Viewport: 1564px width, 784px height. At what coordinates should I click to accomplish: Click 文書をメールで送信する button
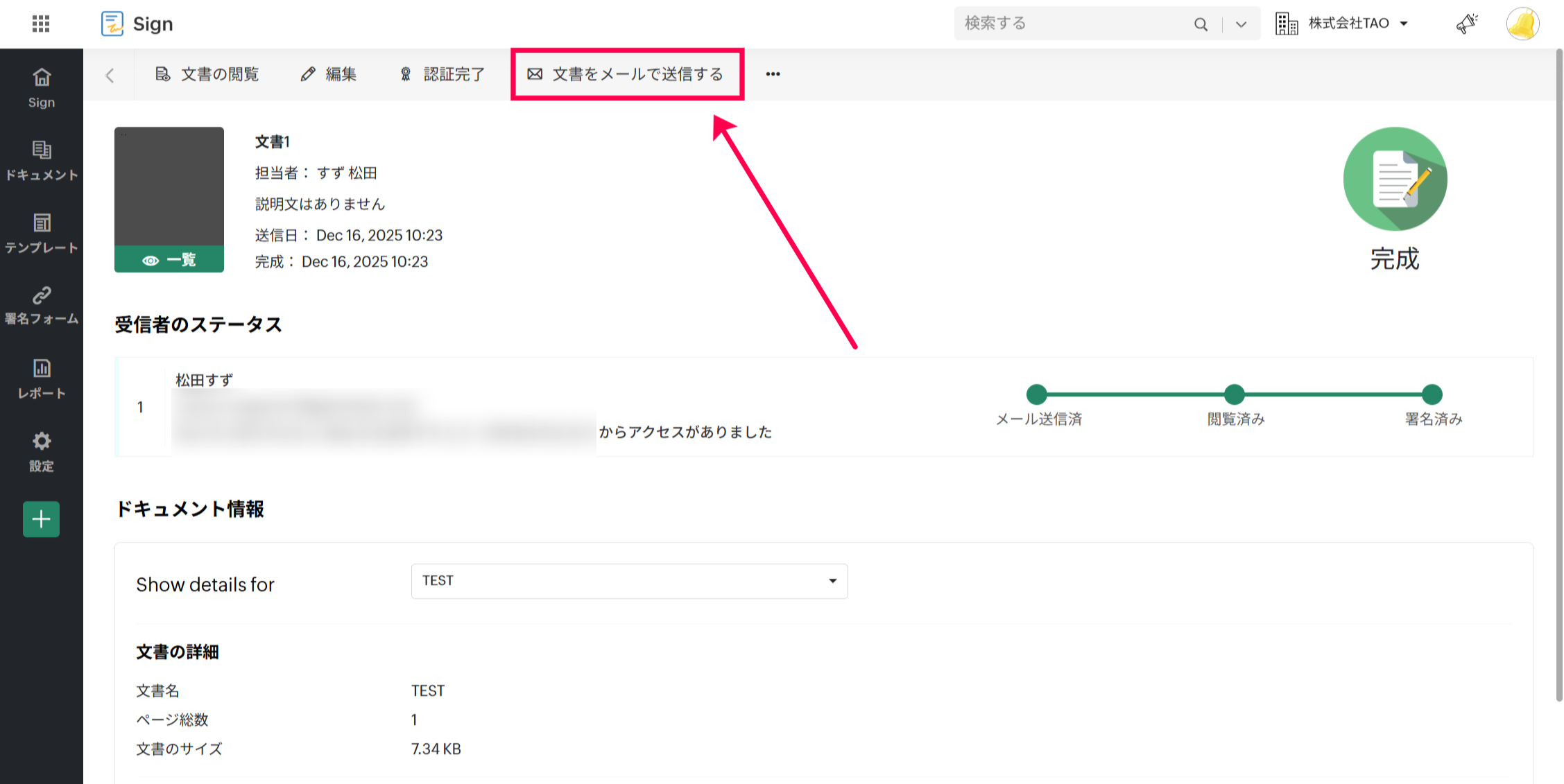coord(626,74)
